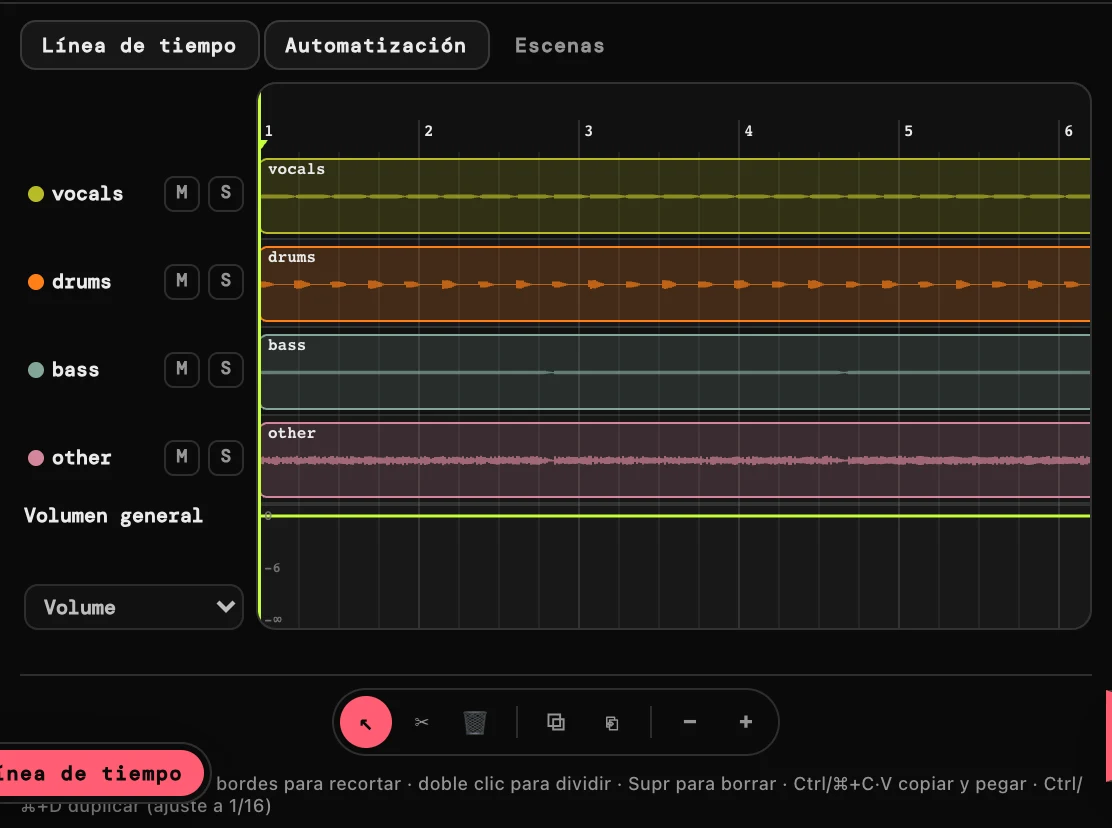Click the bass track name label
1112x828 pixels.
[x=75, y=369]
